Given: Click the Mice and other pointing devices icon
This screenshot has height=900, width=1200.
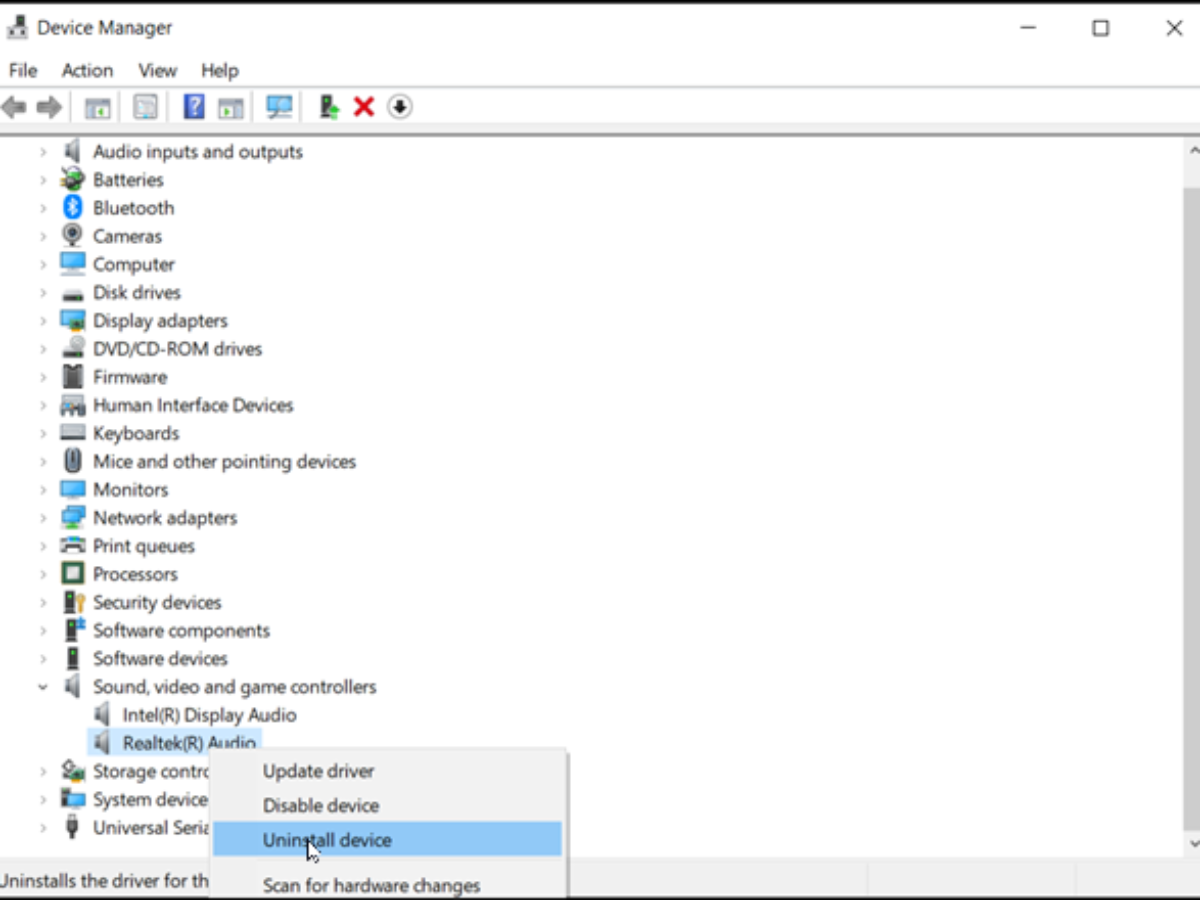Looking at the screenshot, I should coord(72,461).
